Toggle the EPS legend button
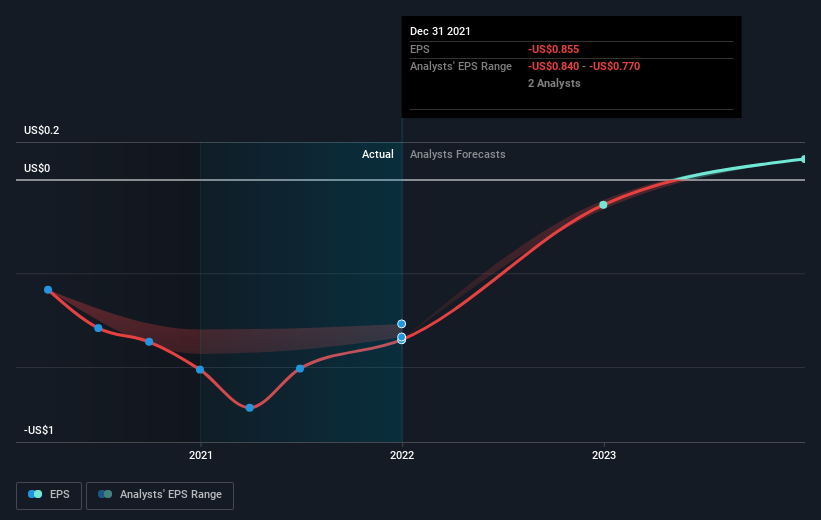 pyautogui.click(x=49, y=495)
